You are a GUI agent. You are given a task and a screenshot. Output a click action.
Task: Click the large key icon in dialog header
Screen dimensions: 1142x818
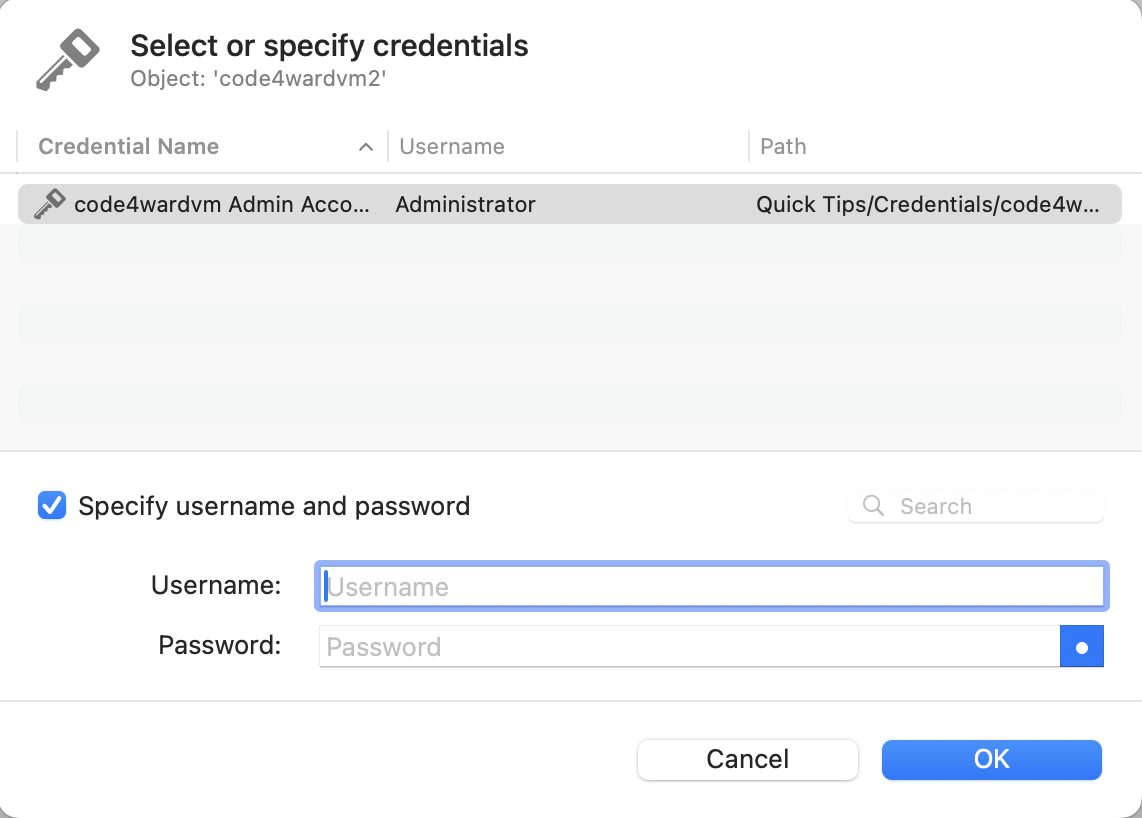click(x=68, y=60)
